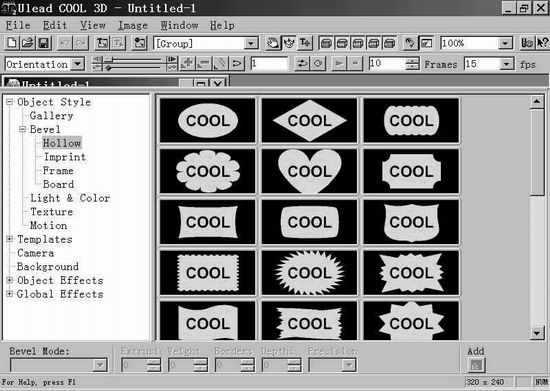Select the Resize text tool
This screenshot has width=550, height=391.
tap(305, 43)
